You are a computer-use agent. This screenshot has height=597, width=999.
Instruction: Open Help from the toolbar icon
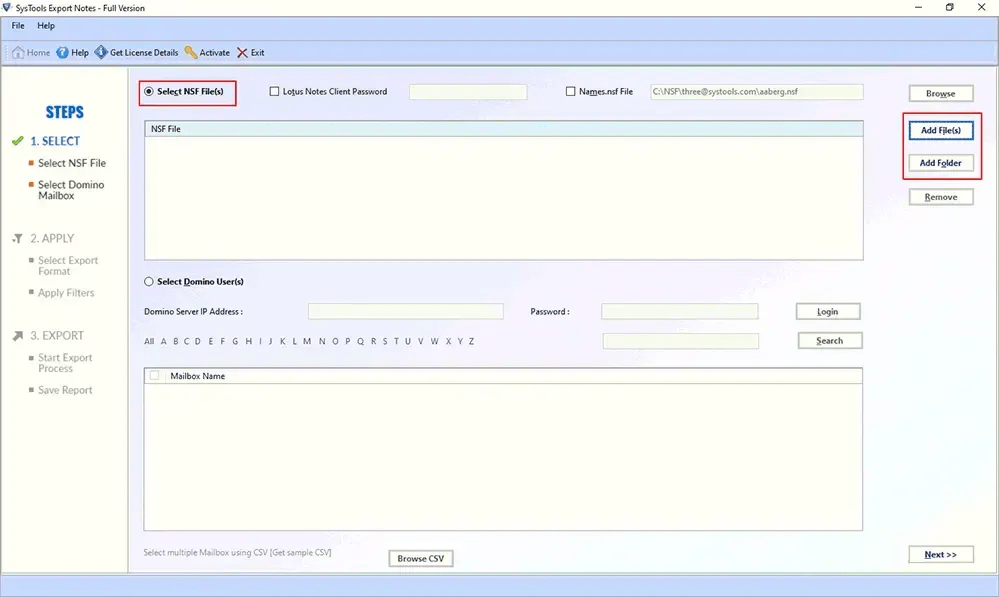[72, 52]
